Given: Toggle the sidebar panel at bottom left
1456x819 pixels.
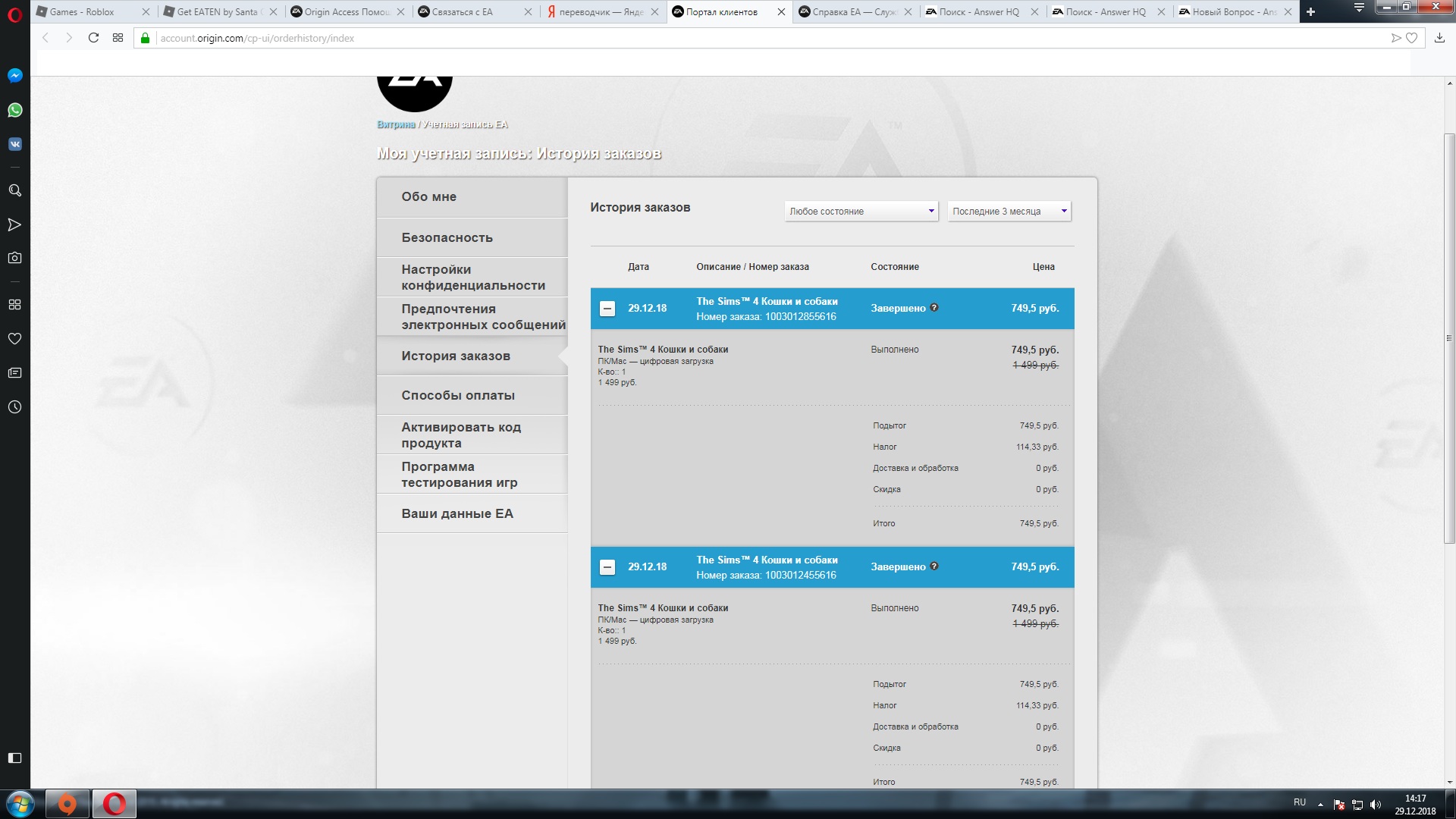Looking at the screenshot, I should [x=14, y=758].
